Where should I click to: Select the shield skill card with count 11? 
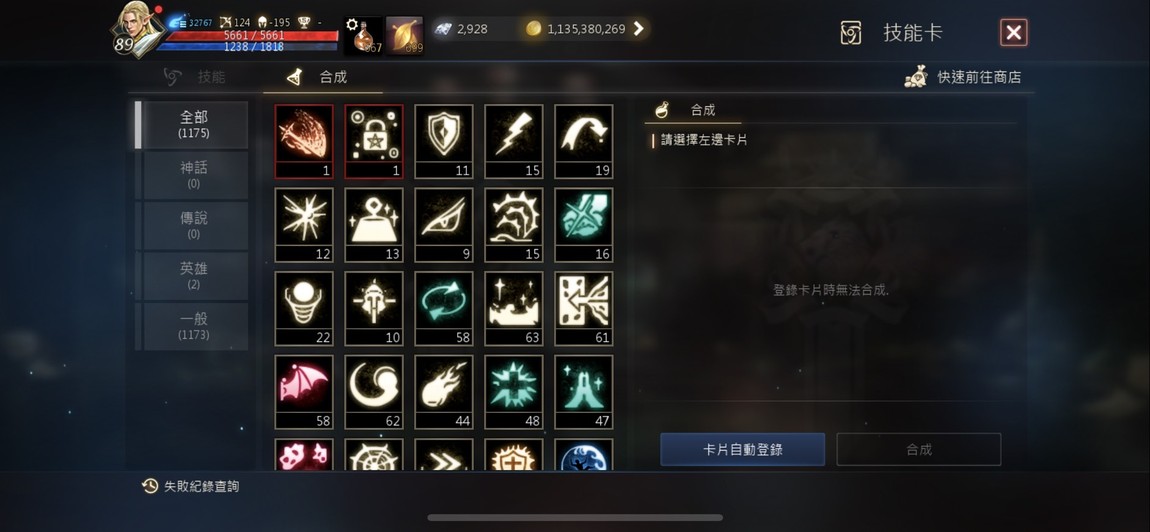point(444,141)
